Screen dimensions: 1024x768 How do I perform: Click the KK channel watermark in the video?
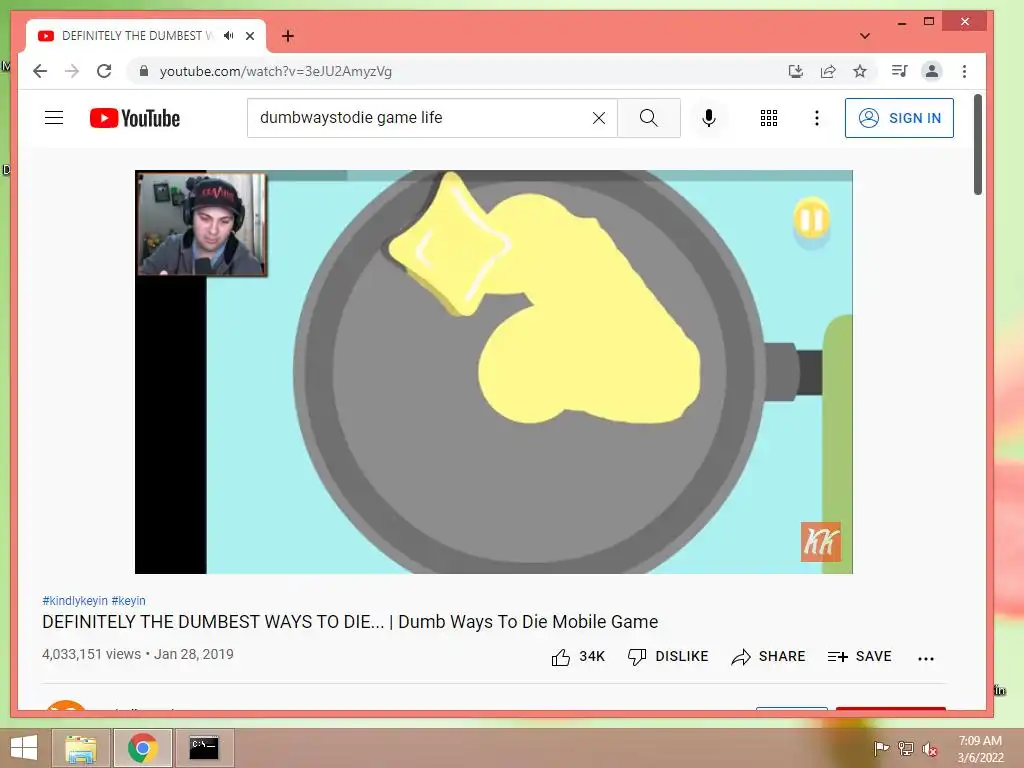click(x=821, y=541)
